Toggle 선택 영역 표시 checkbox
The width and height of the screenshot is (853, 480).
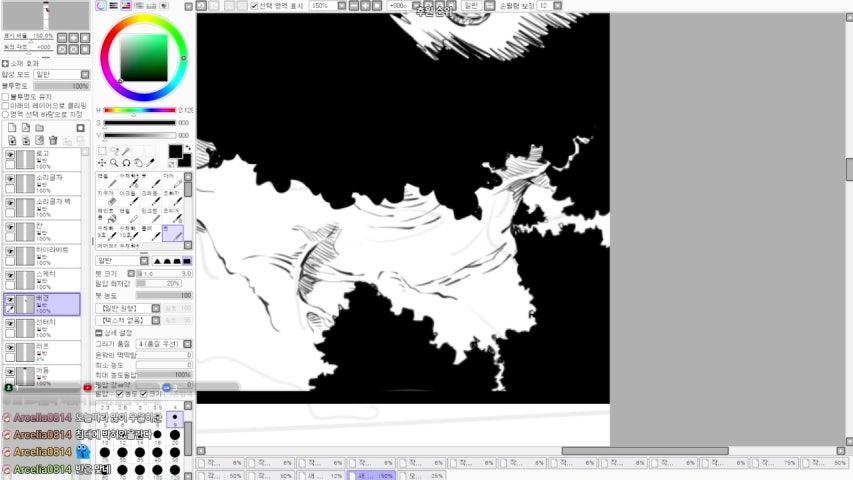pos(254,5)
